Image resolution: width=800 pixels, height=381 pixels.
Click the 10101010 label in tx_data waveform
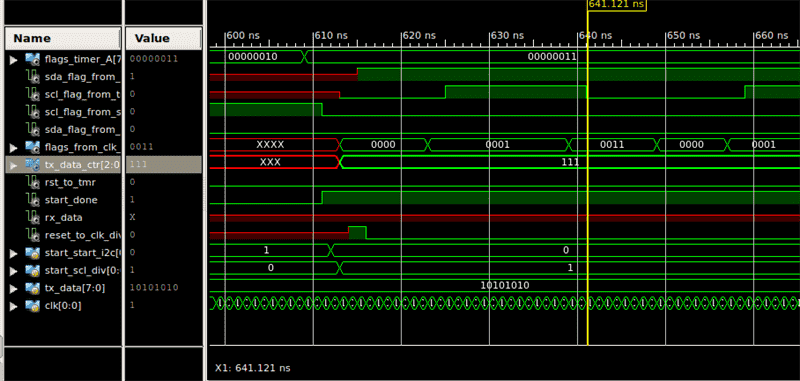point(505,286)
